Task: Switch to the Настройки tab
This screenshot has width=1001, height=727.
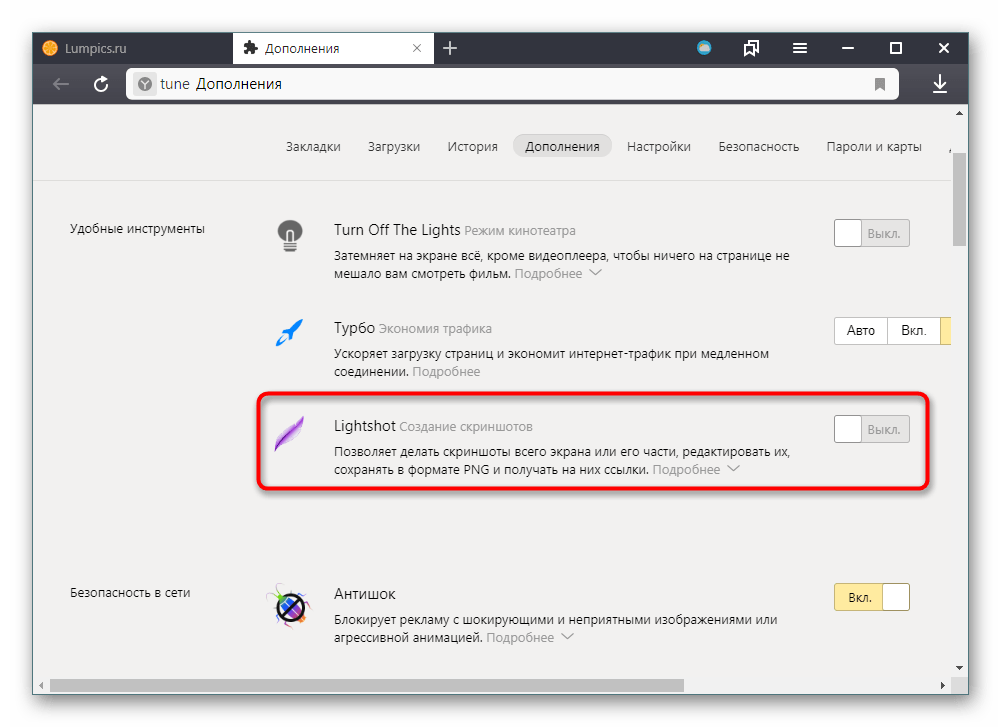Action: (658, 146)
